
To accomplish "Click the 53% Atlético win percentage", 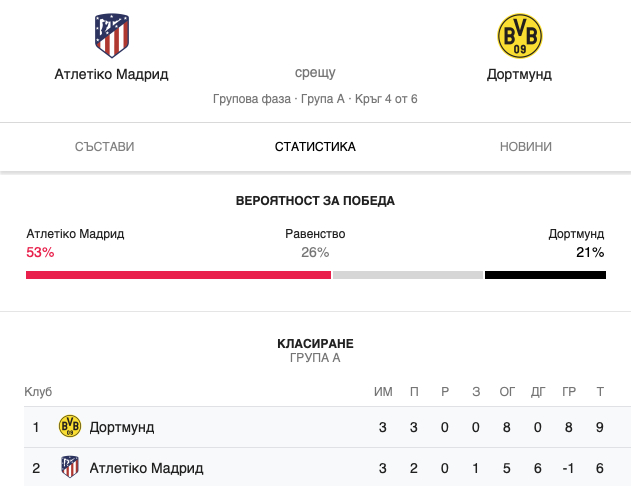I will 40,252.
